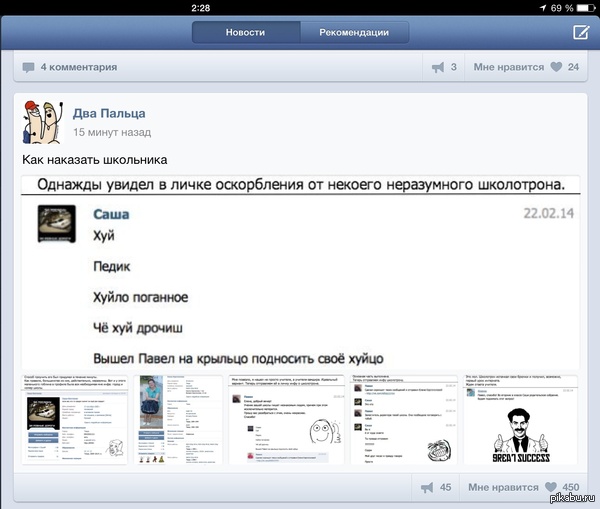Tap the '15 минут назад' timestamp
Image resolution: width=600 pixels, height=509 pixels.
pyautogui.click(x=112, y=132)
